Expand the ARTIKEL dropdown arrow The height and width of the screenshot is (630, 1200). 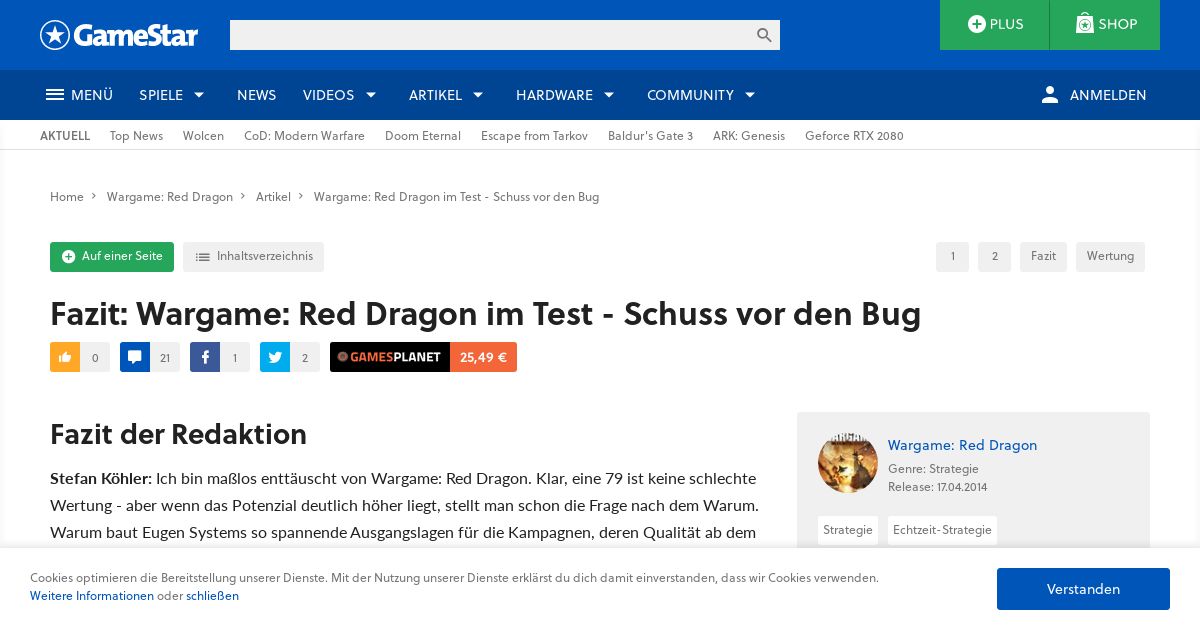478,95
